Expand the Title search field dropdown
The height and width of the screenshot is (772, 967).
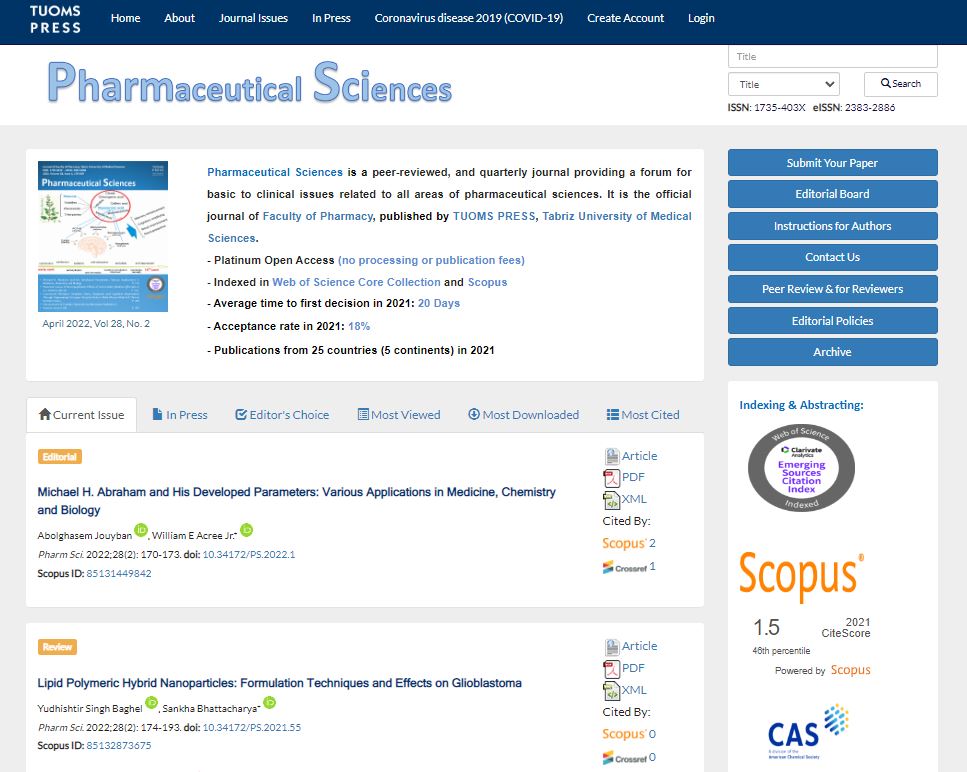(783, 85)
